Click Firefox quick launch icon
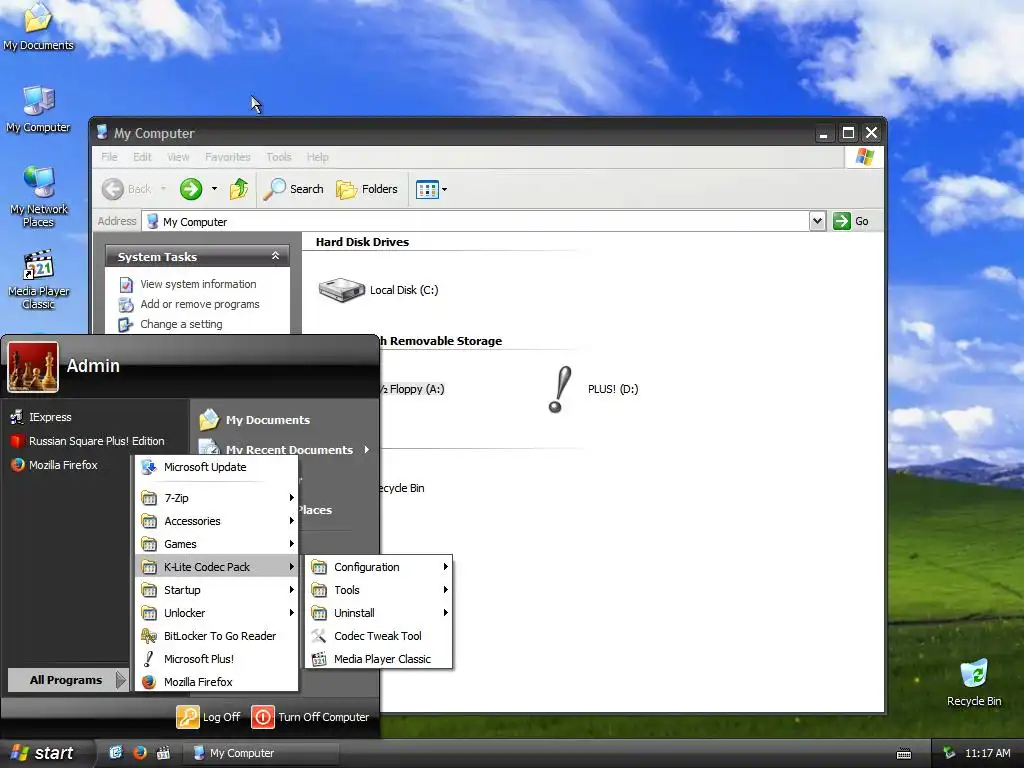This screenshot has height=768, width=1024. tap(139, 753)
